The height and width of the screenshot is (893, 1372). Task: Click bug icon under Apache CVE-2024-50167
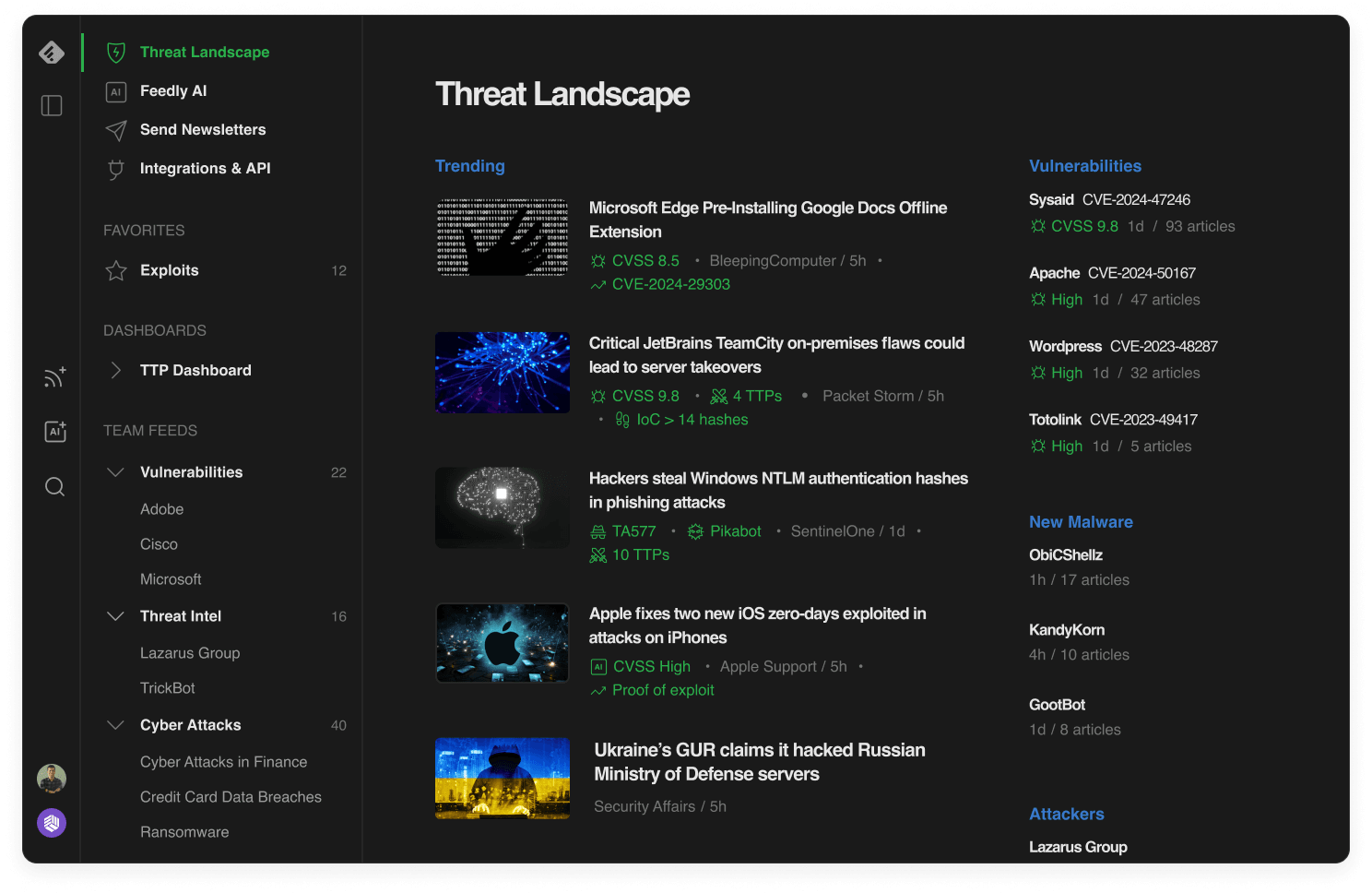click(x=1038, y=300)
